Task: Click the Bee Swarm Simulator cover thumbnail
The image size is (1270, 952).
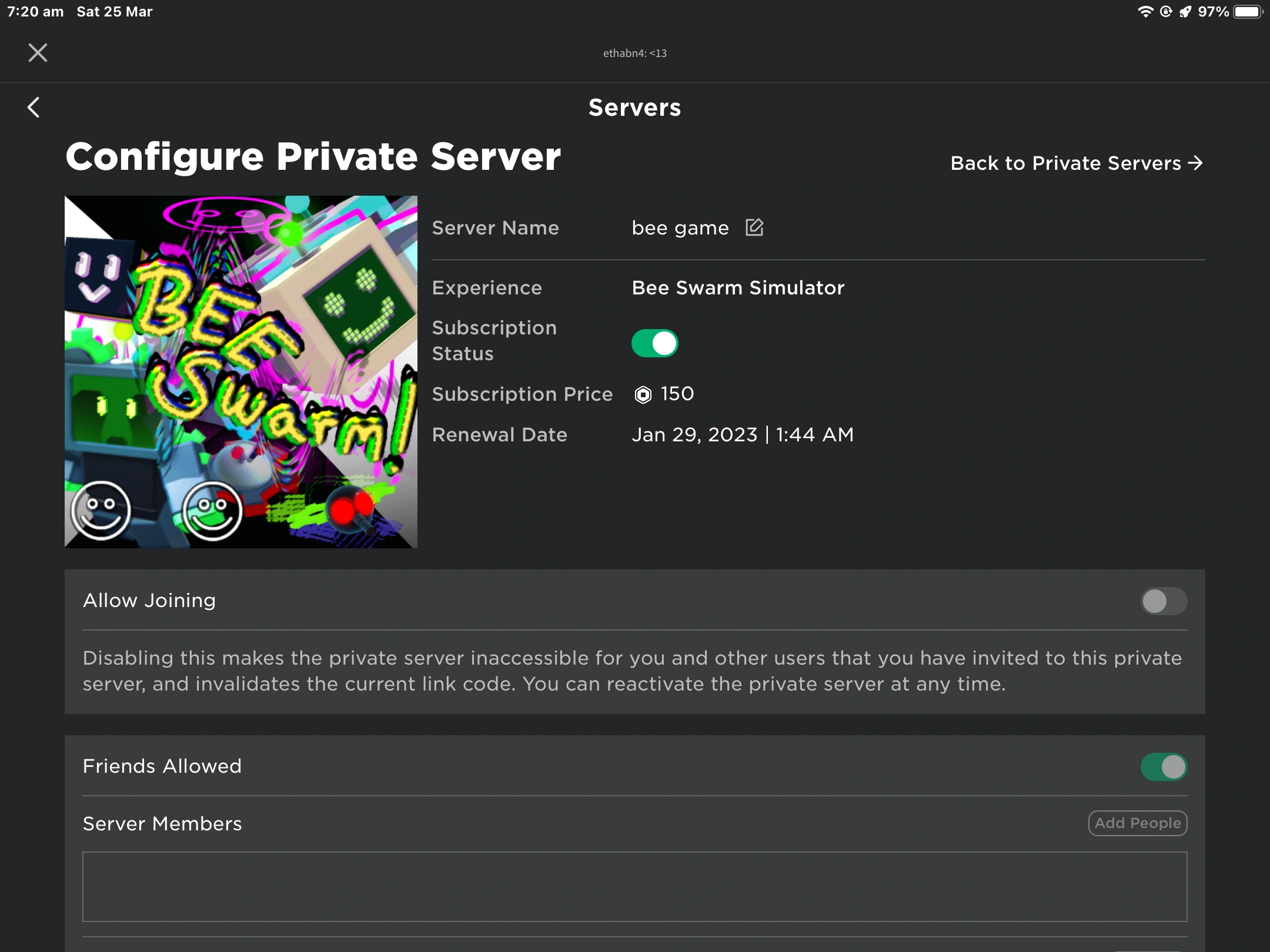Action: point(241,371)
